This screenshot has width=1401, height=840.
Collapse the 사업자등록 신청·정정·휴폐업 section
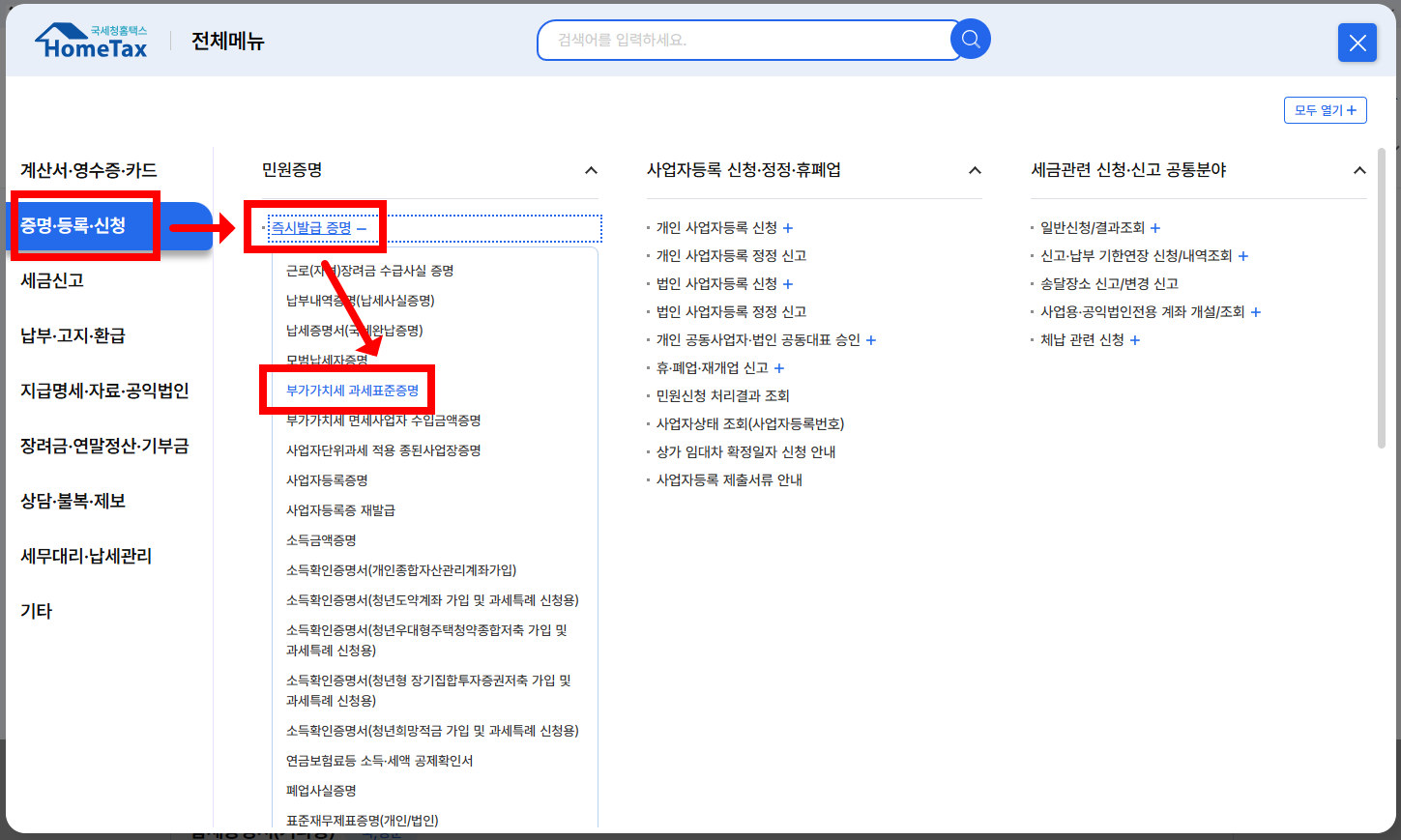coord(975,169)
